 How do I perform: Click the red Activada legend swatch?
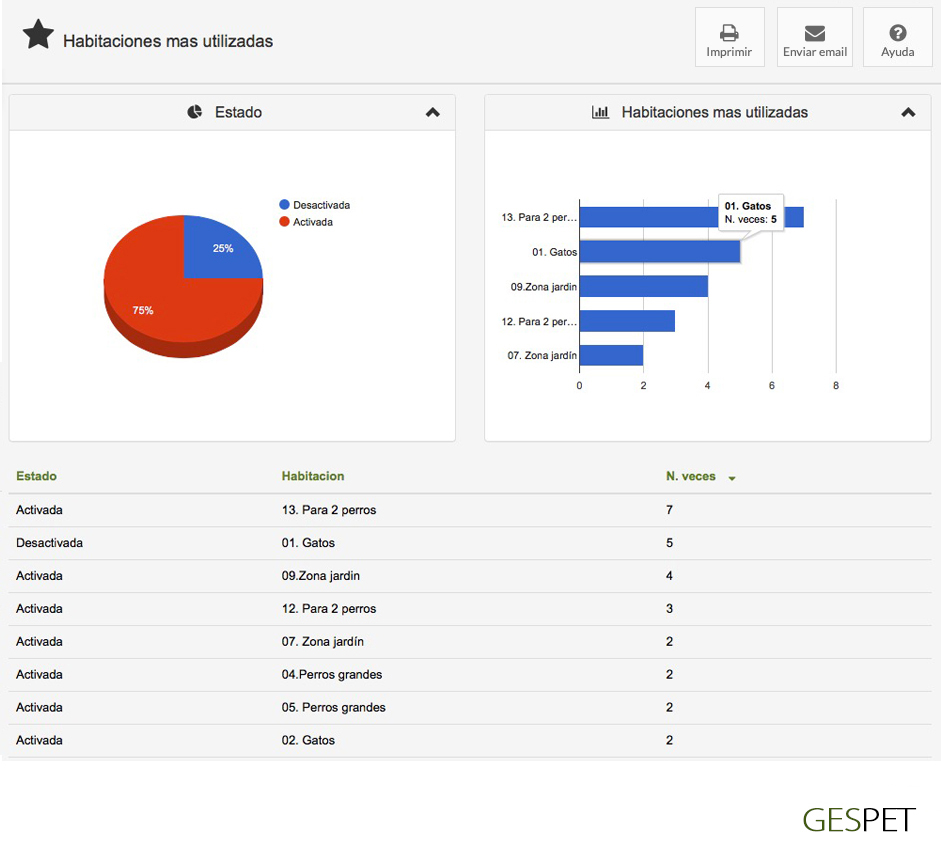click(x=285, y=222)
